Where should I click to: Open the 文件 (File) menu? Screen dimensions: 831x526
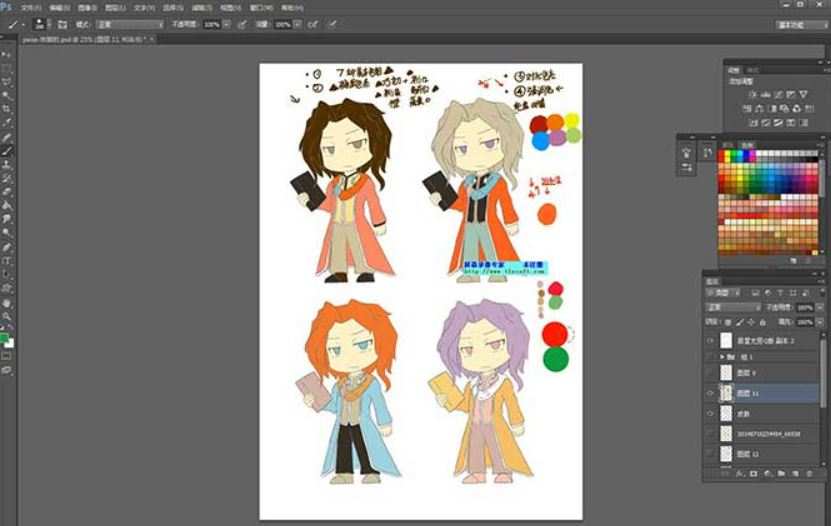[30, 7]
